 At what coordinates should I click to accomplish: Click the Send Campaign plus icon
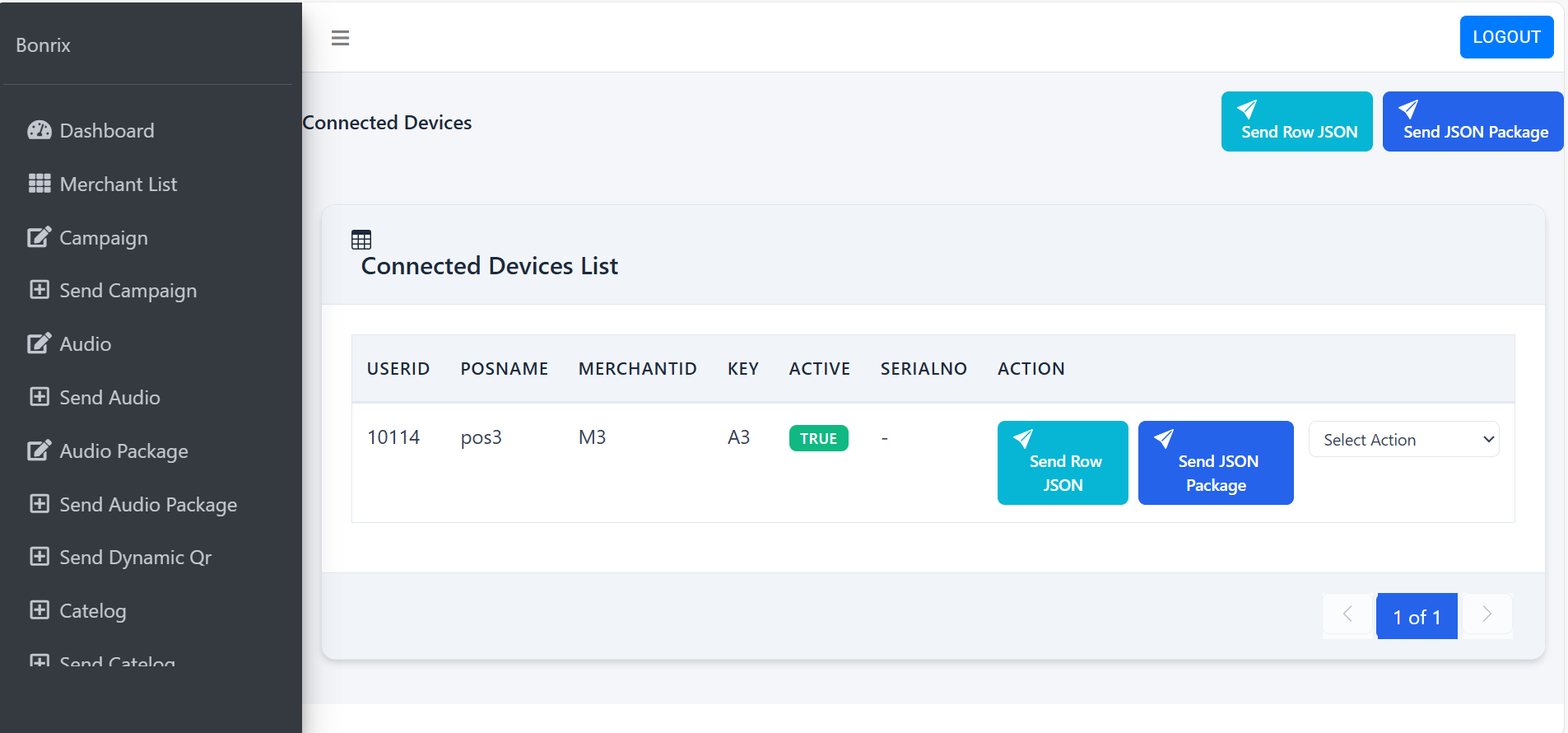pyautogui.click(x=39, y=290)
